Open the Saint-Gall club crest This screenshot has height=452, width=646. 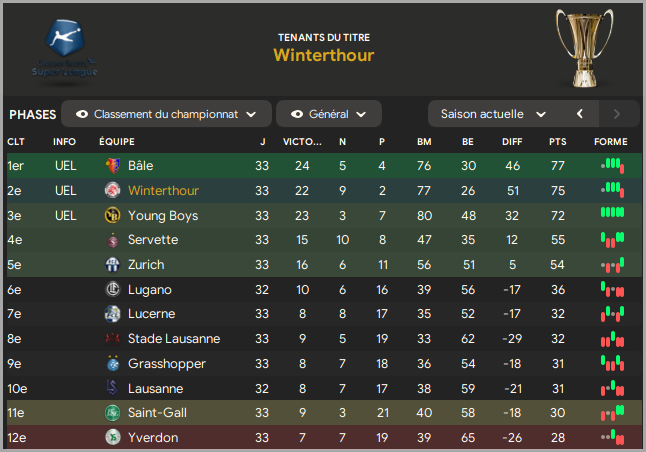pos(112,412)
